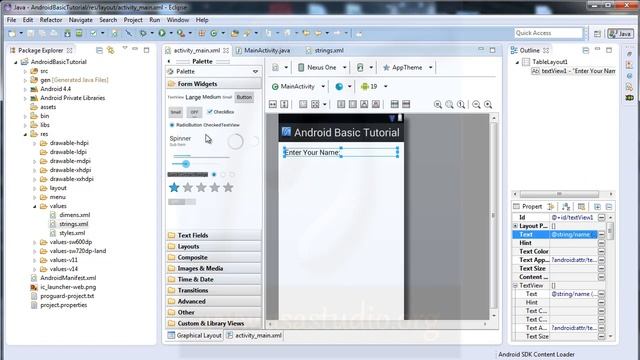Open the Images & Media palette category
Image resolution: width=640 pixels, height=360 pixels.
213,269
